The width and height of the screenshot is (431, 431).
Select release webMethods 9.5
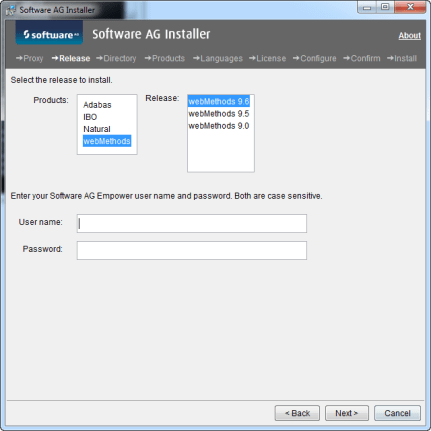[x=219, y=114]
